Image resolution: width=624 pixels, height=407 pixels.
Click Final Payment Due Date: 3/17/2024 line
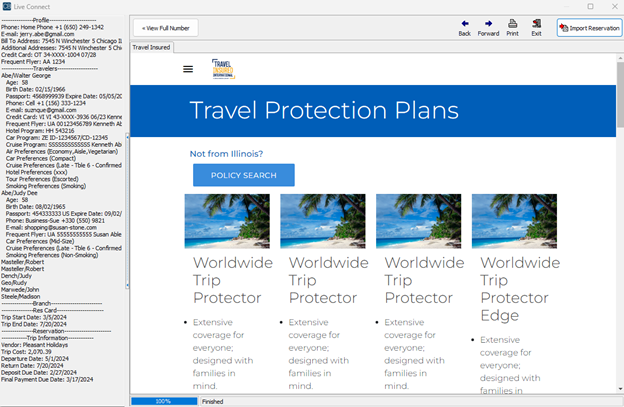(x=47, y=380)
